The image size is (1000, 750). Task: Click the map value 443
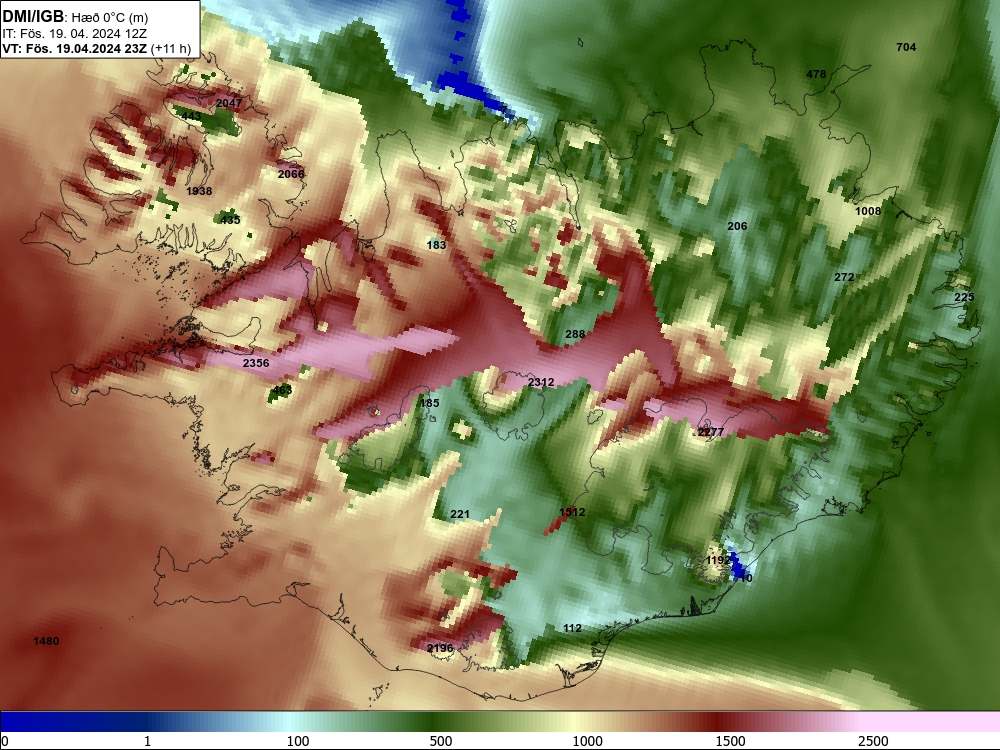191,116
